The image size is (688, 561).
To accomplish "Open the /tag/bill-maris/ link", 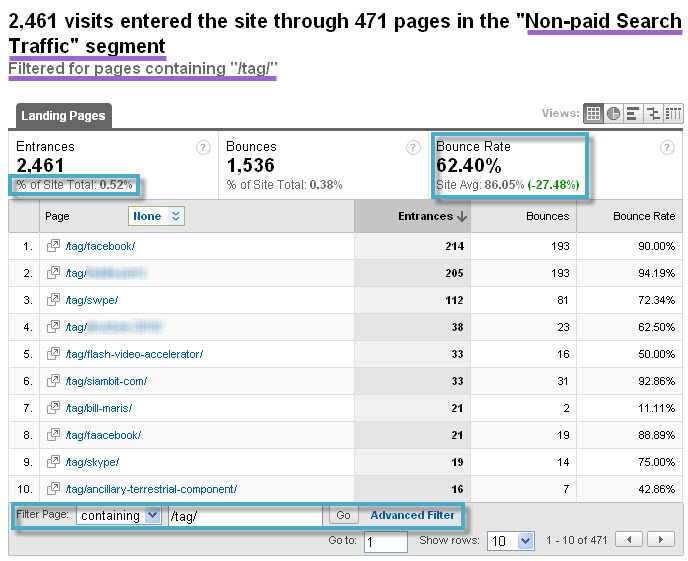I will pos(99,408).
